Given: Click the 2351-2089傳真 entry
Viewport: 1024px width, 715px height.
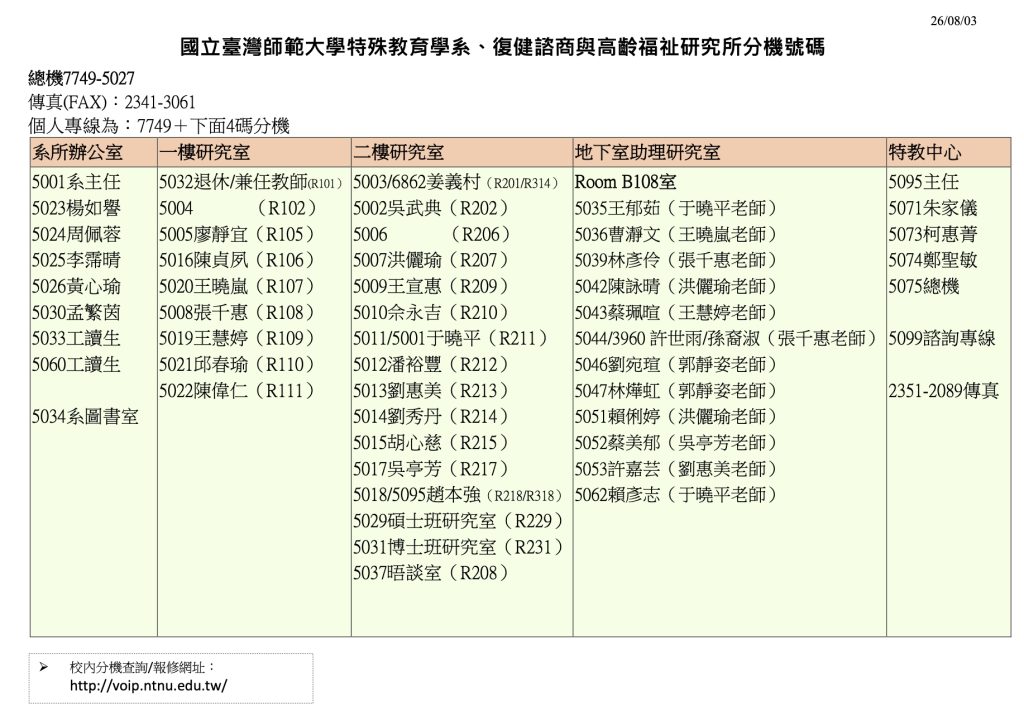Looking at the screenshot, I should [x=944, y=391].
